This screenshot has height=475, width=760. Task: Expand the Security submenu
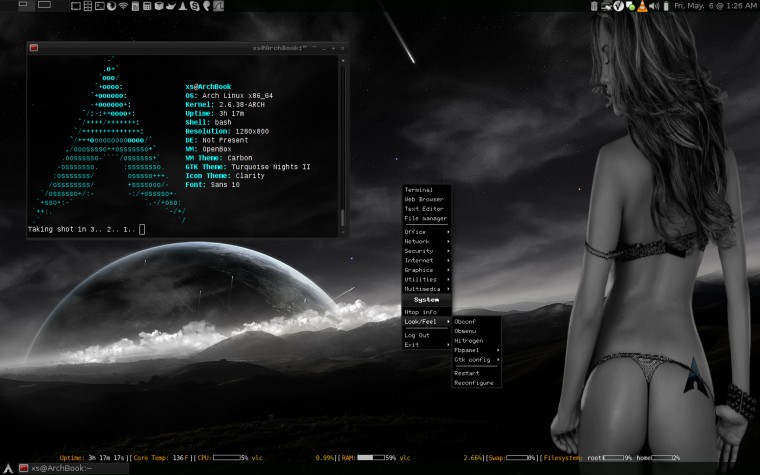[x=427, y=251]
